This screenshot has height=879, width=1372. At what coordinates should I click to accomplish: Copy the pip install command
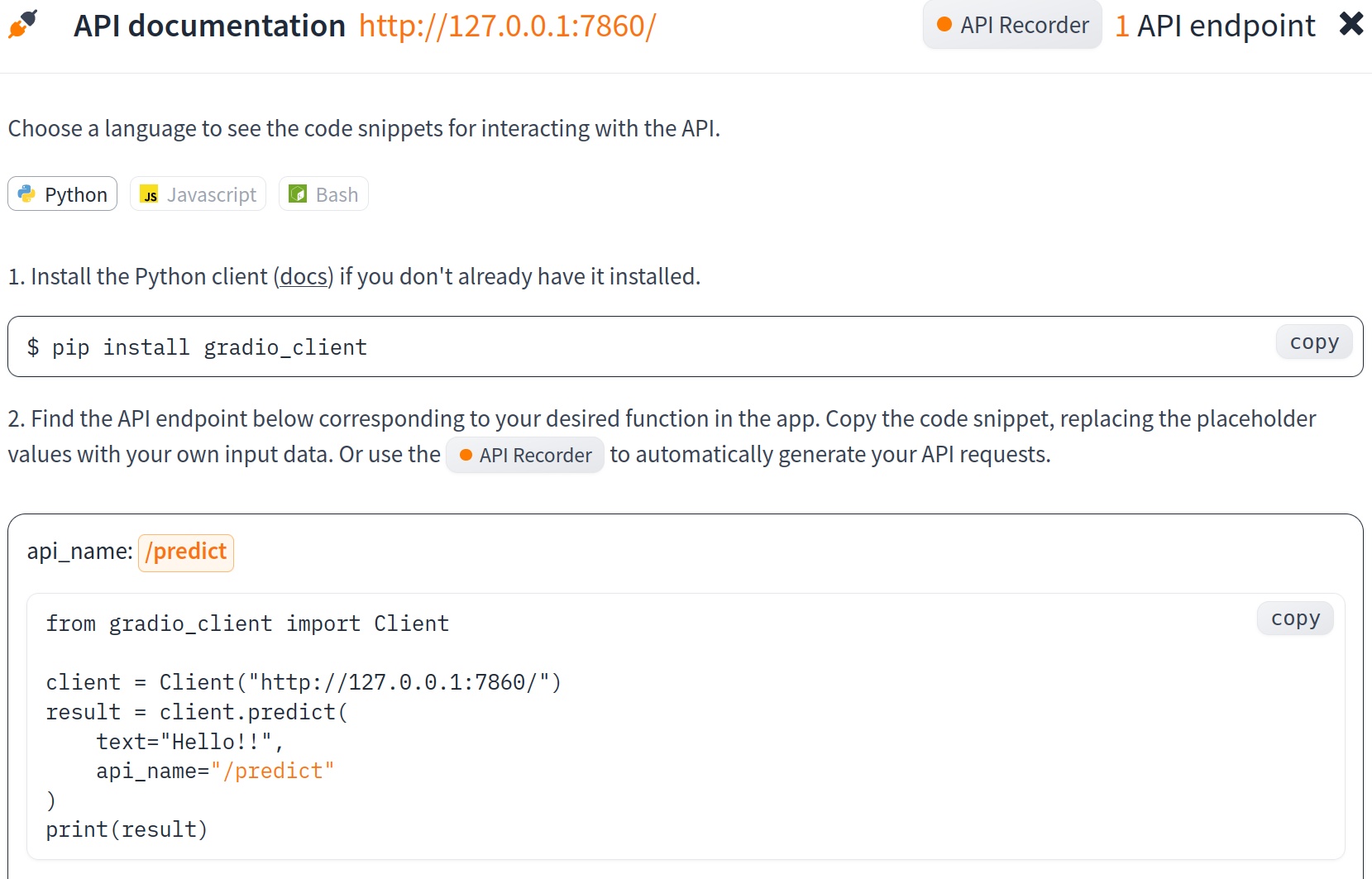(1314, 342)
